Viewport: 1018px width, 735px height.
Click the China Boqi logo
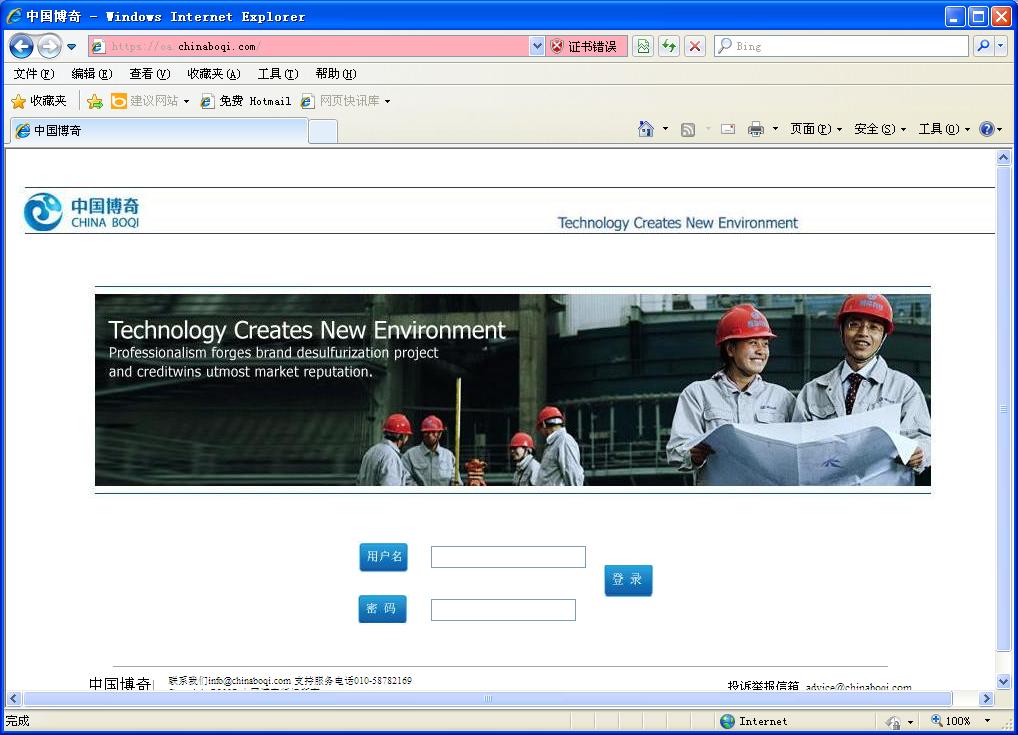[x=81, y=212]
